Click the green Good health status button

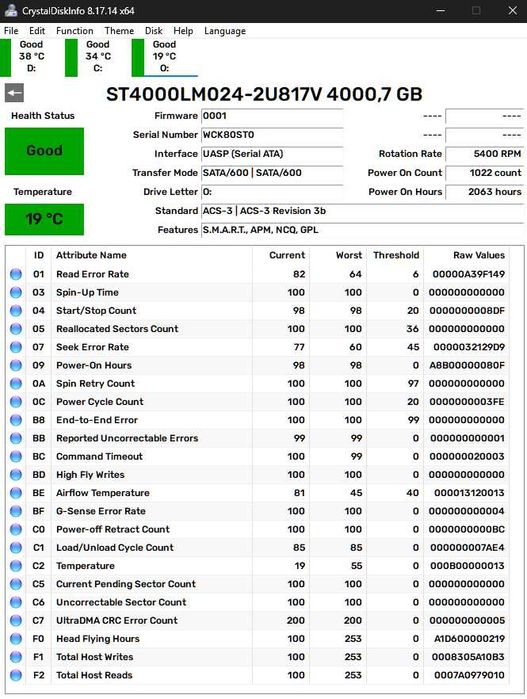pyautogui.click(x=44, y=151)
